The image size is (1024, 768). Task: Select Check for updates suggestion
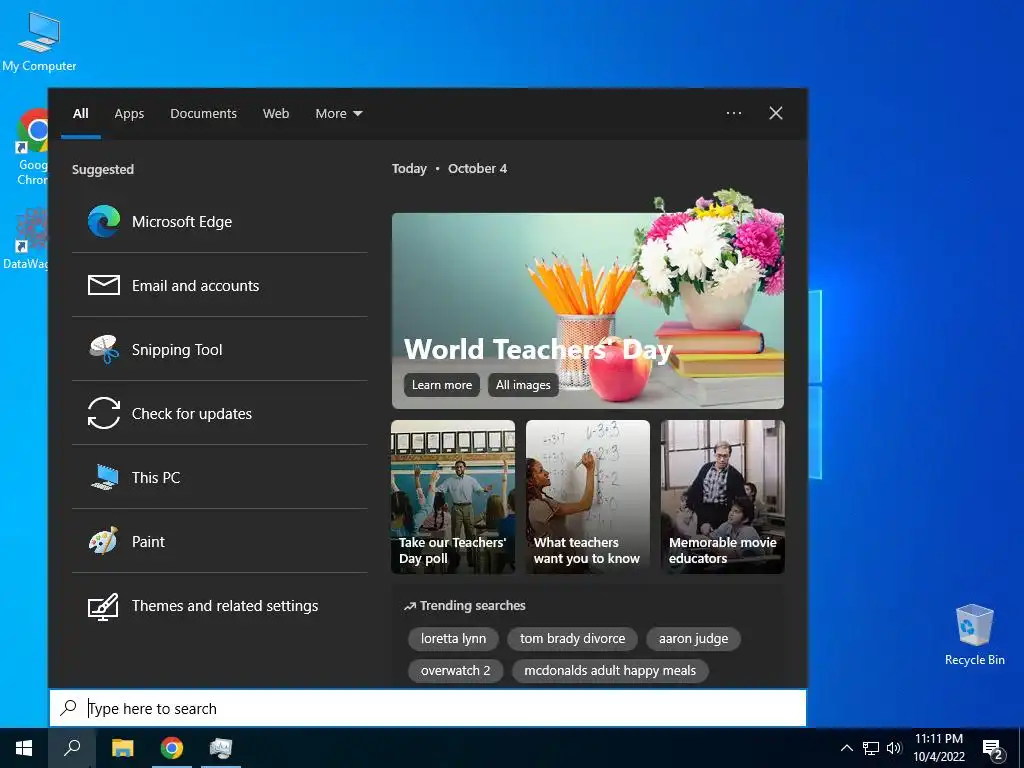click(219, 413)
